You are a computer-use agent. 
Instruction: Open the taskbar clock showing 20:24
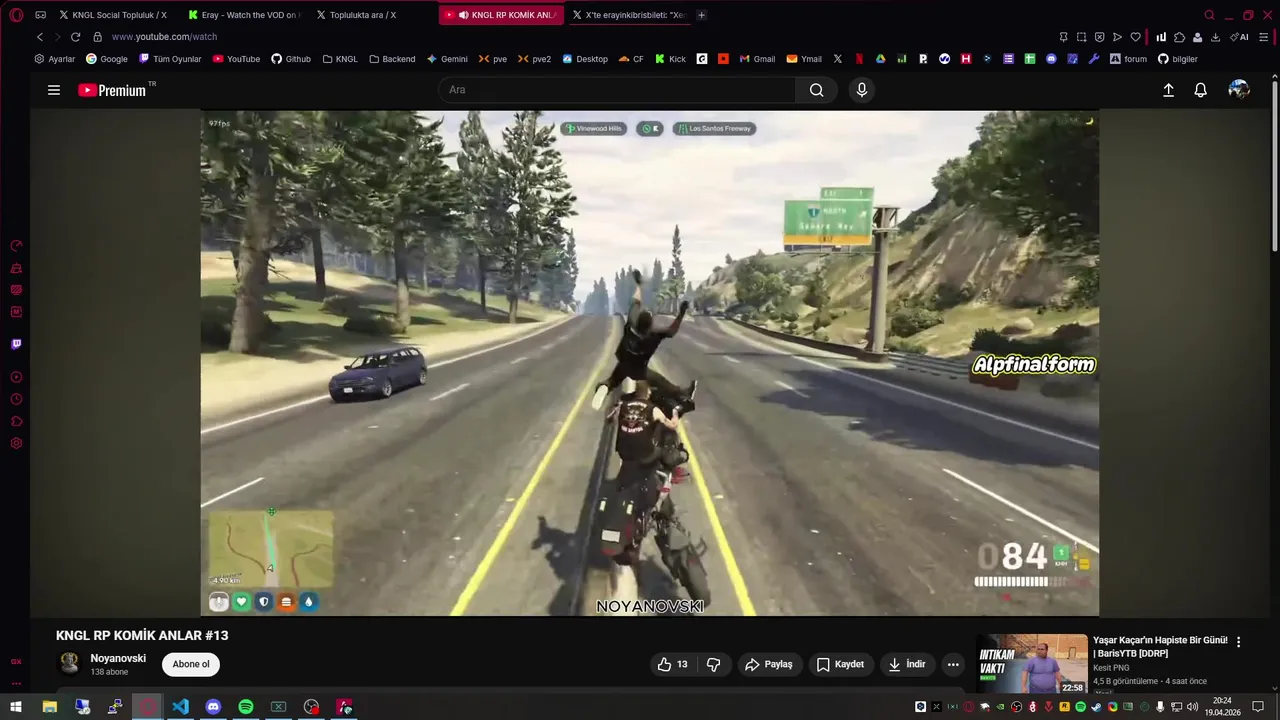point(1222,707)
